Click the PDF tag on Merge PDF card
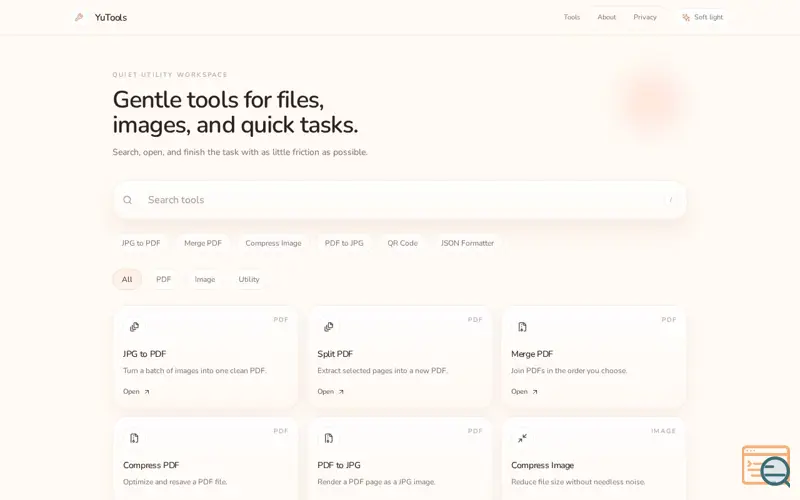Screen dimensions: 800x500 pos(669,320)
